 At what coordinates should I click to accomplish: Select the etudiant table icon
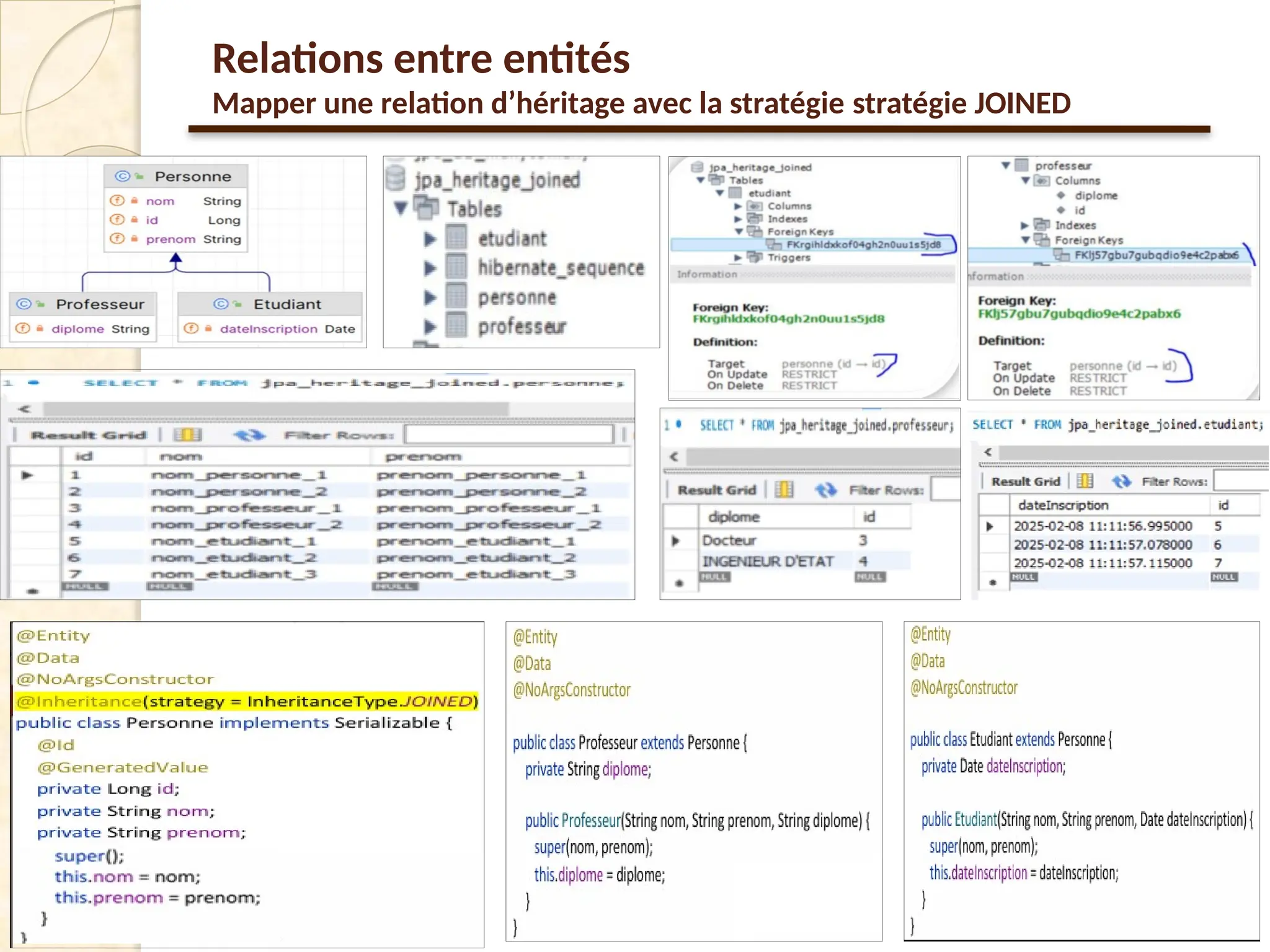point(456,238)
